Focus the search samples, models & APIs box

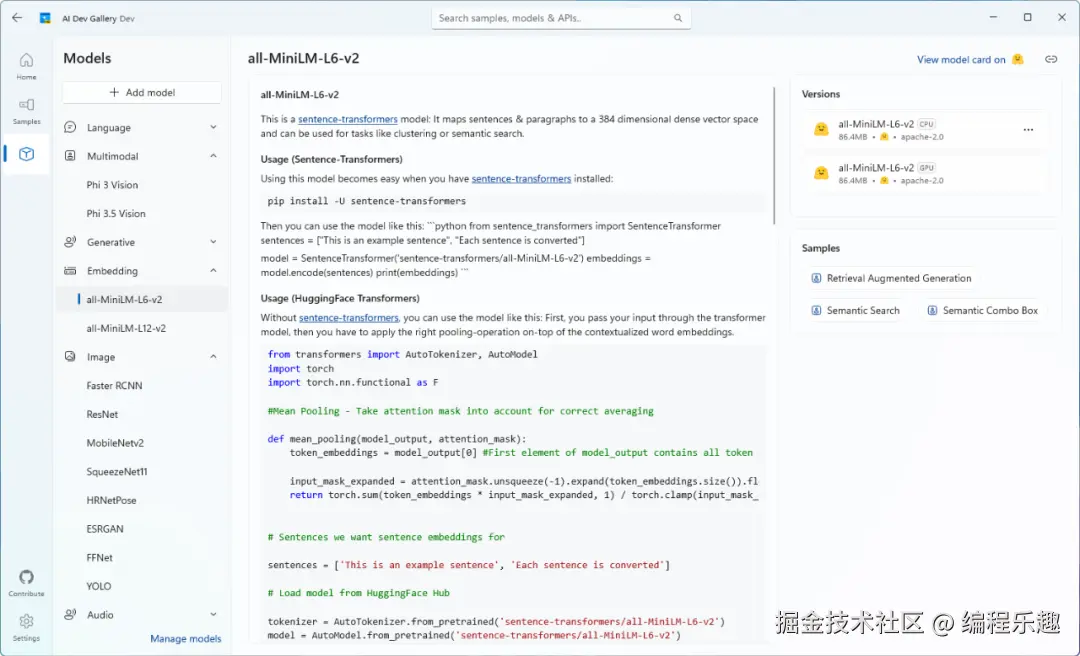[561, 19]
